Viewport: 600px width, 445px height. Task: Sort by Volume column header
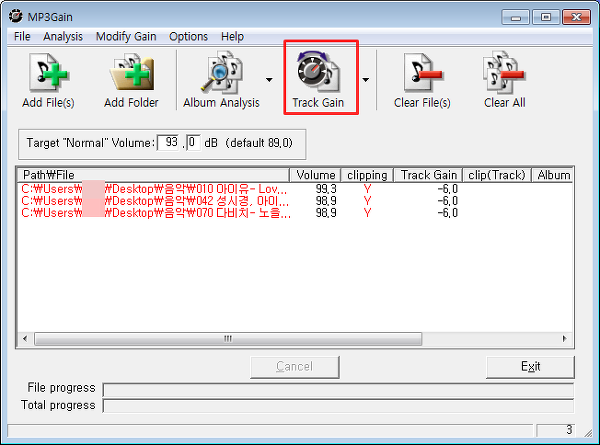coord(315,175)
